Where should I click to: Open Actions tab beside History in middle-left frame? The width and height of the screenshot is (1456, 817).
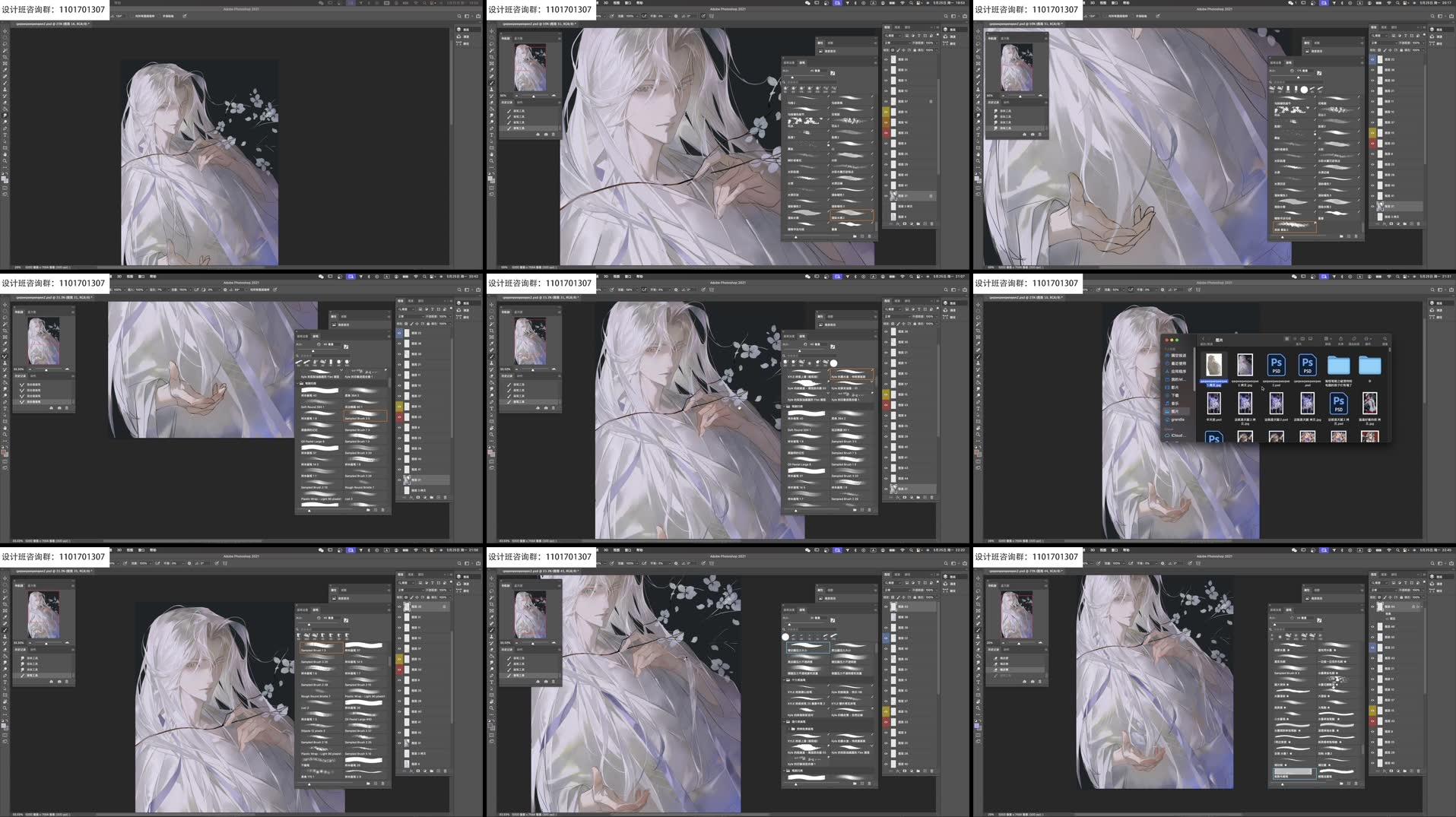(33, 375)
